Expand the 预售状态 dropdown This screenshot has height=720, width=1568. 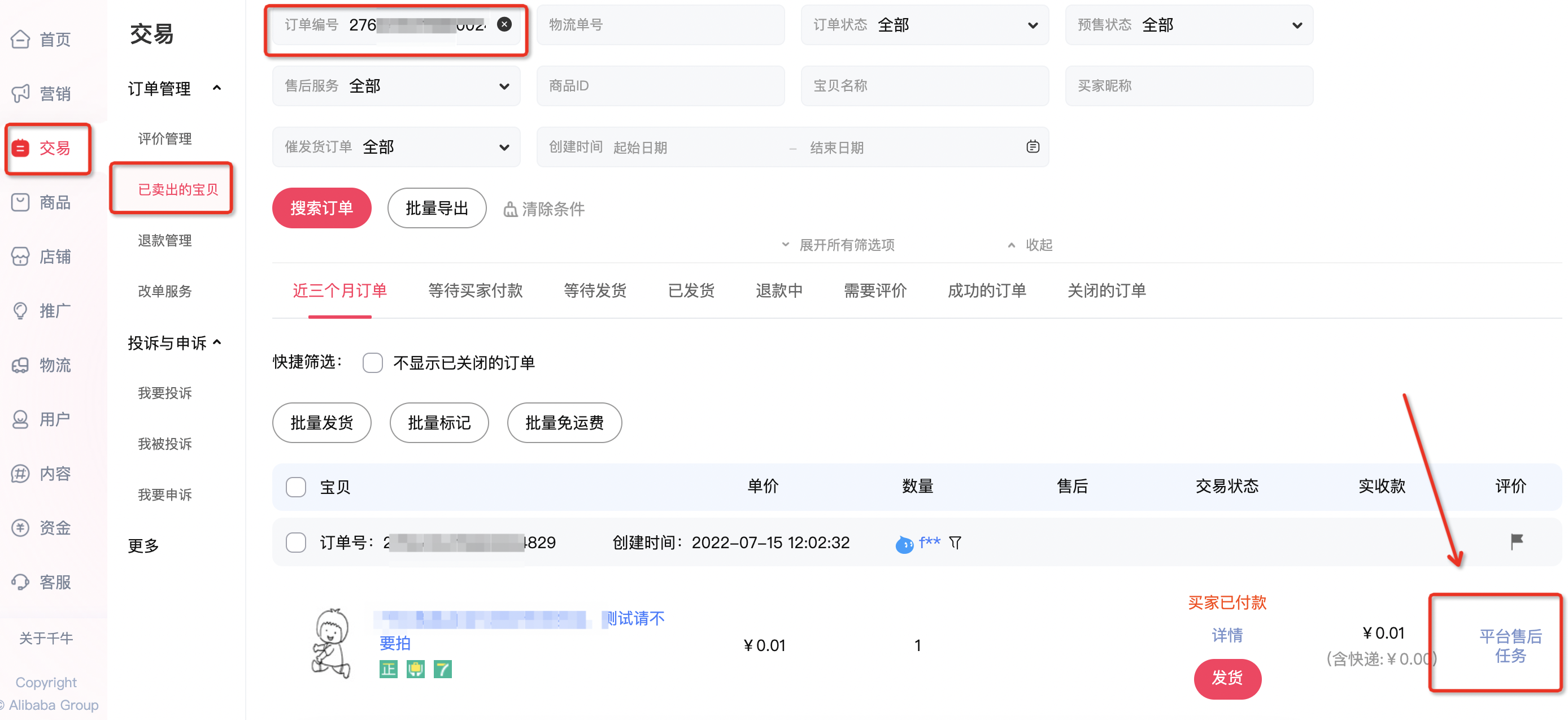(1297, 25)
